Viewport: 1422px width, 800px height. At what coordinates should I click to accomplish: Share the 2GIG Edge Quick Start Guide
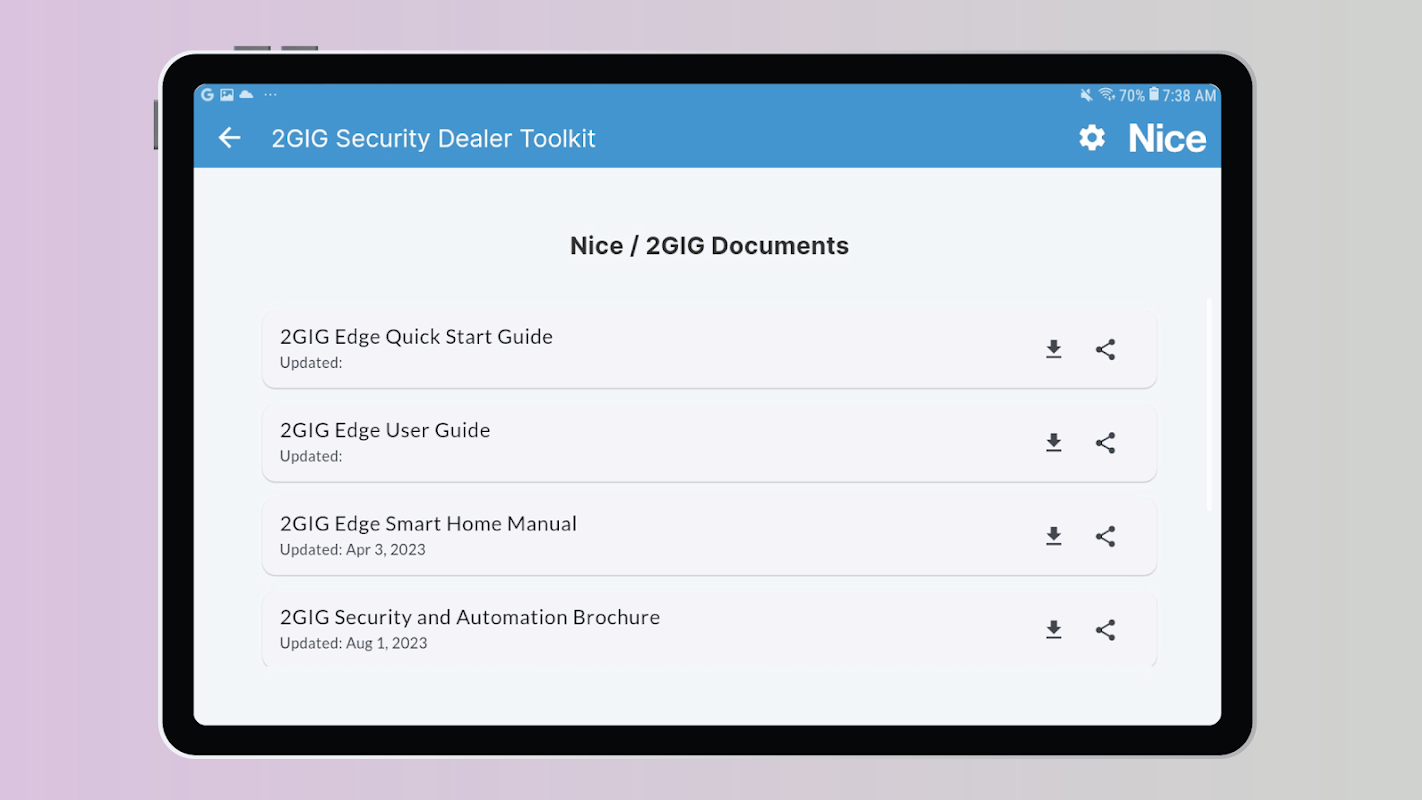1105,349
